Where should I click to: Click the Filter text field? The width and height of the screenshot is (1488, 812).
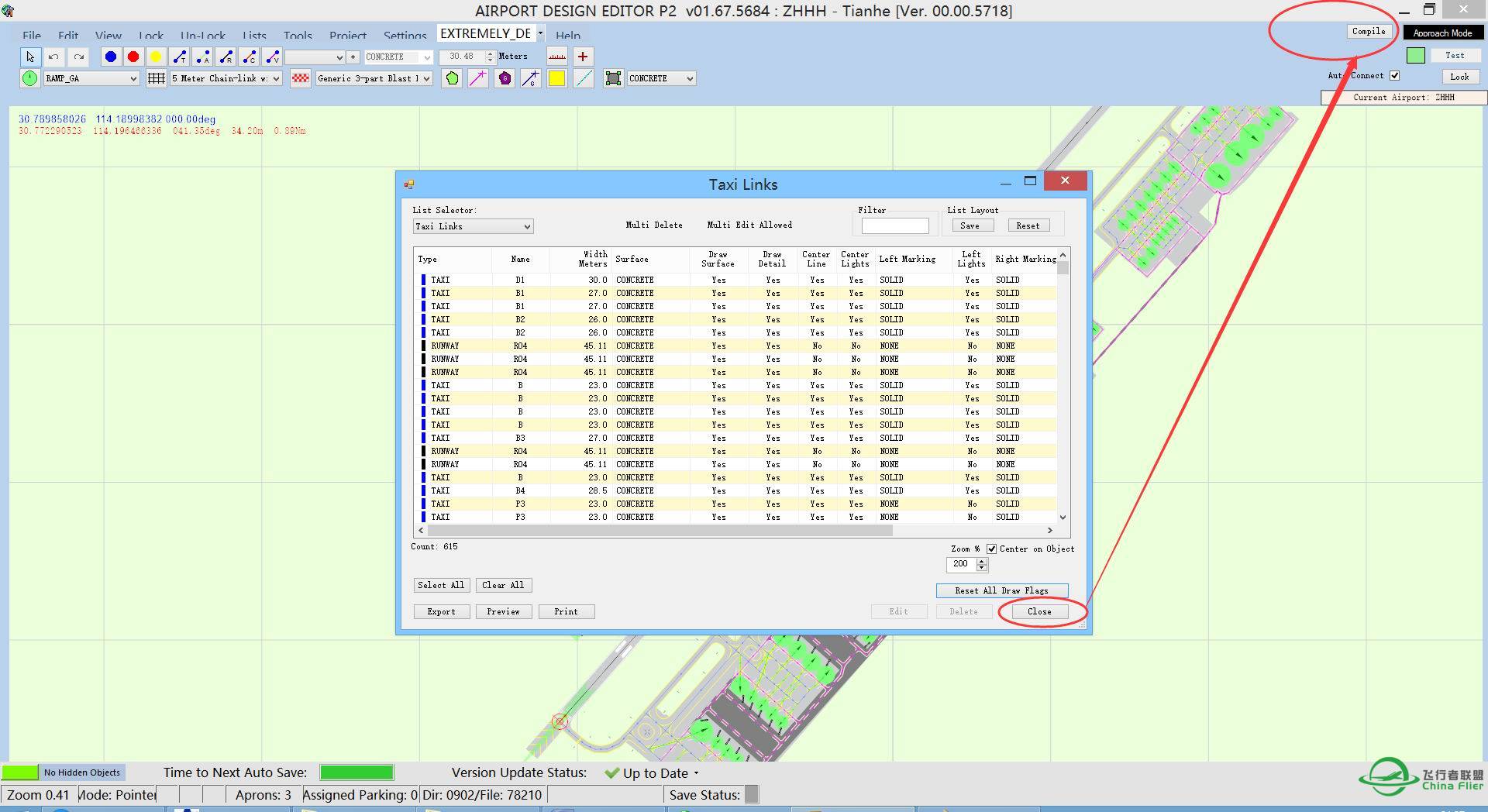(x=895, y=225)
